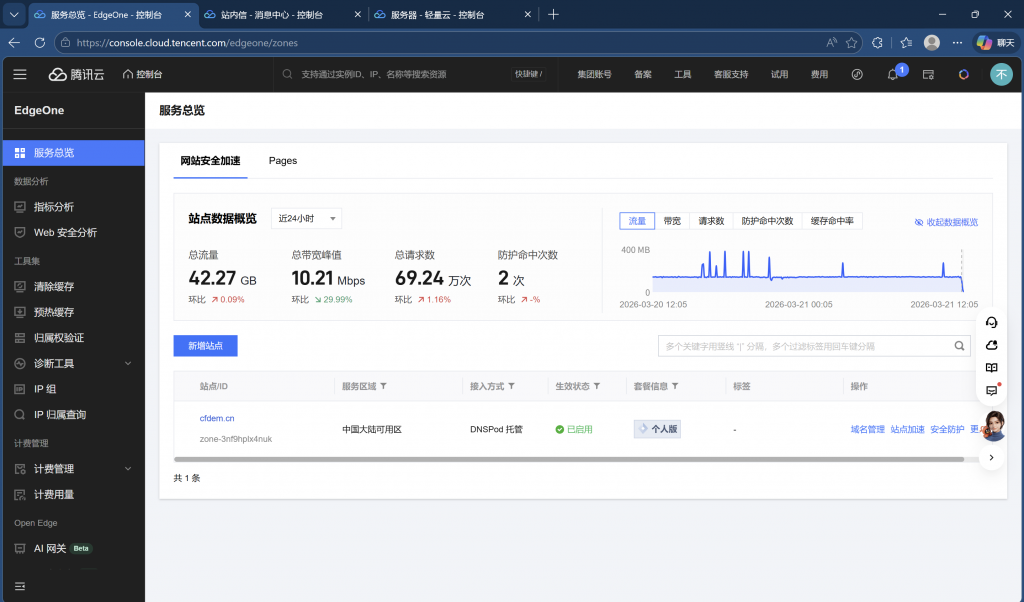The height and width of the screenshot is (602, 1024).
Task: Click the 新增站点 button
Action: (205, 346)
